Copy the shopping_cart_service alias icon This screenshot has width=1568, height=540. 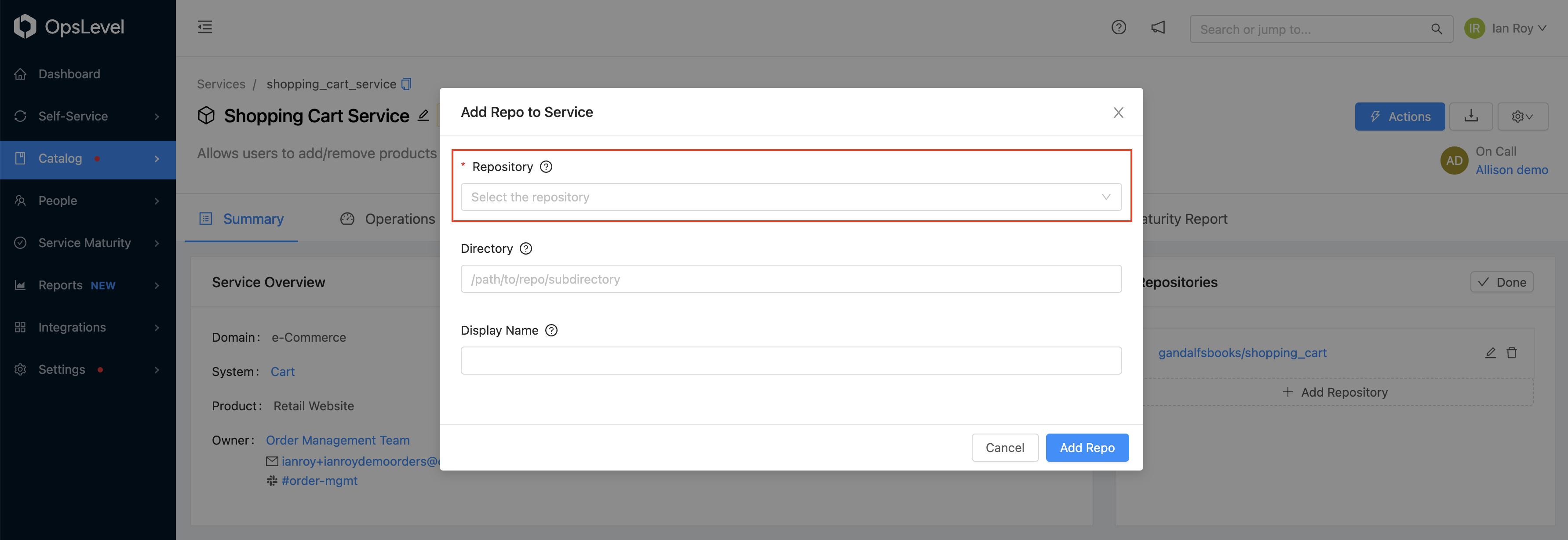coord(407,84)
